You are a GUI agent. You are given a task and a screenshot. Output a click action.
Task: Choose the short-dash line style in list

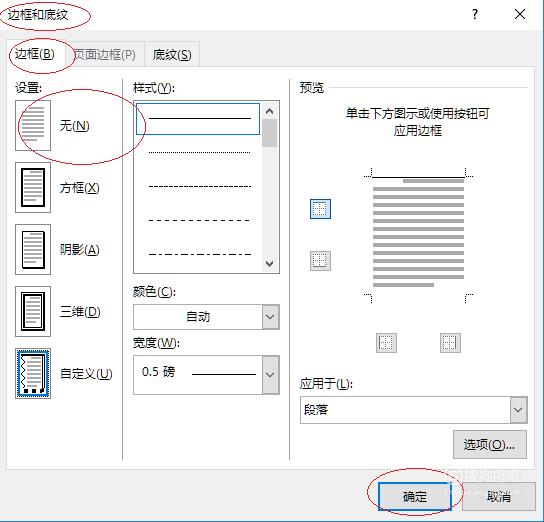click(x=199, y=186)
